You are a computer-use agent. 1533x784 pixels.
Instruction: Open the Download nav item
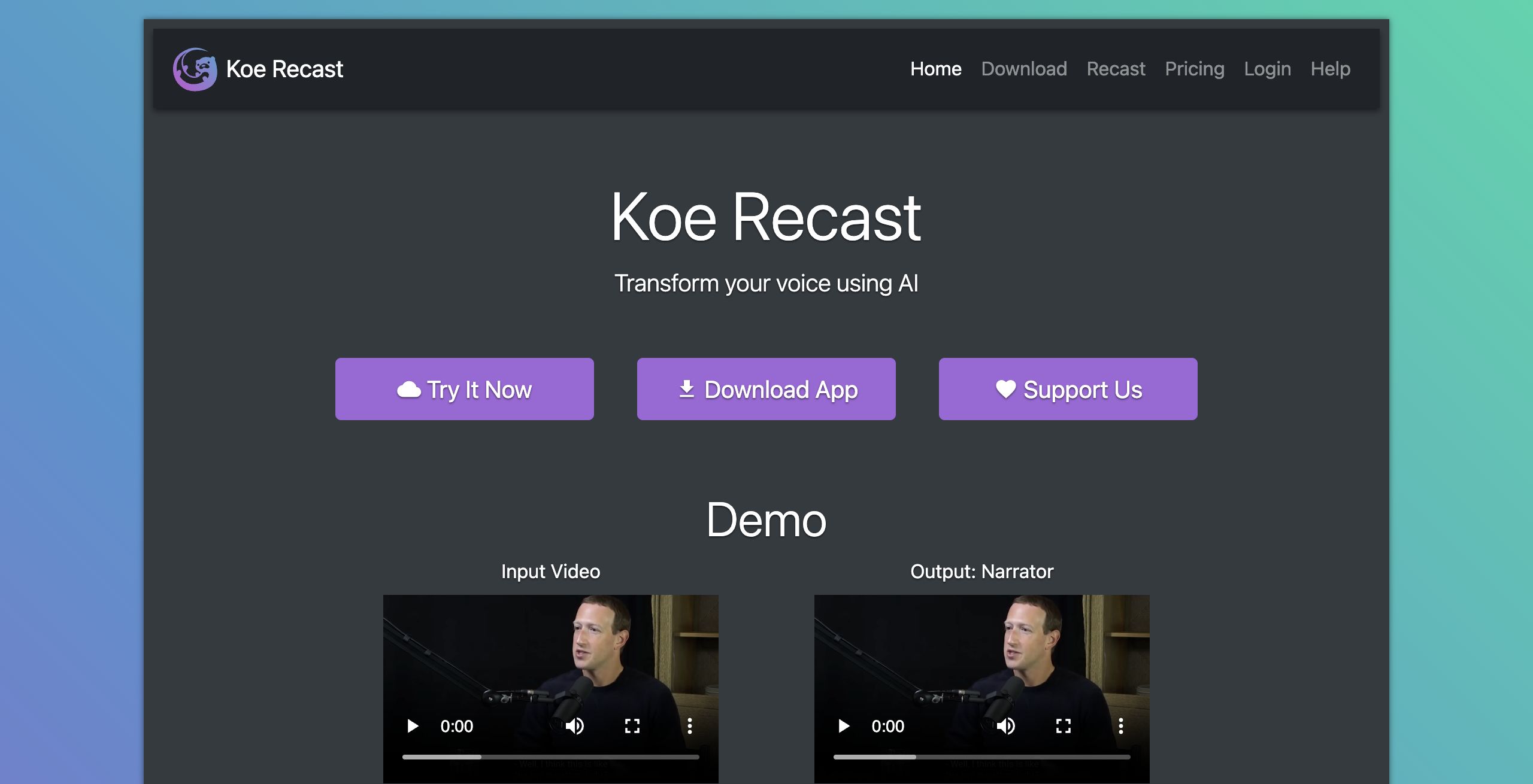click(x=1024, y=69)
